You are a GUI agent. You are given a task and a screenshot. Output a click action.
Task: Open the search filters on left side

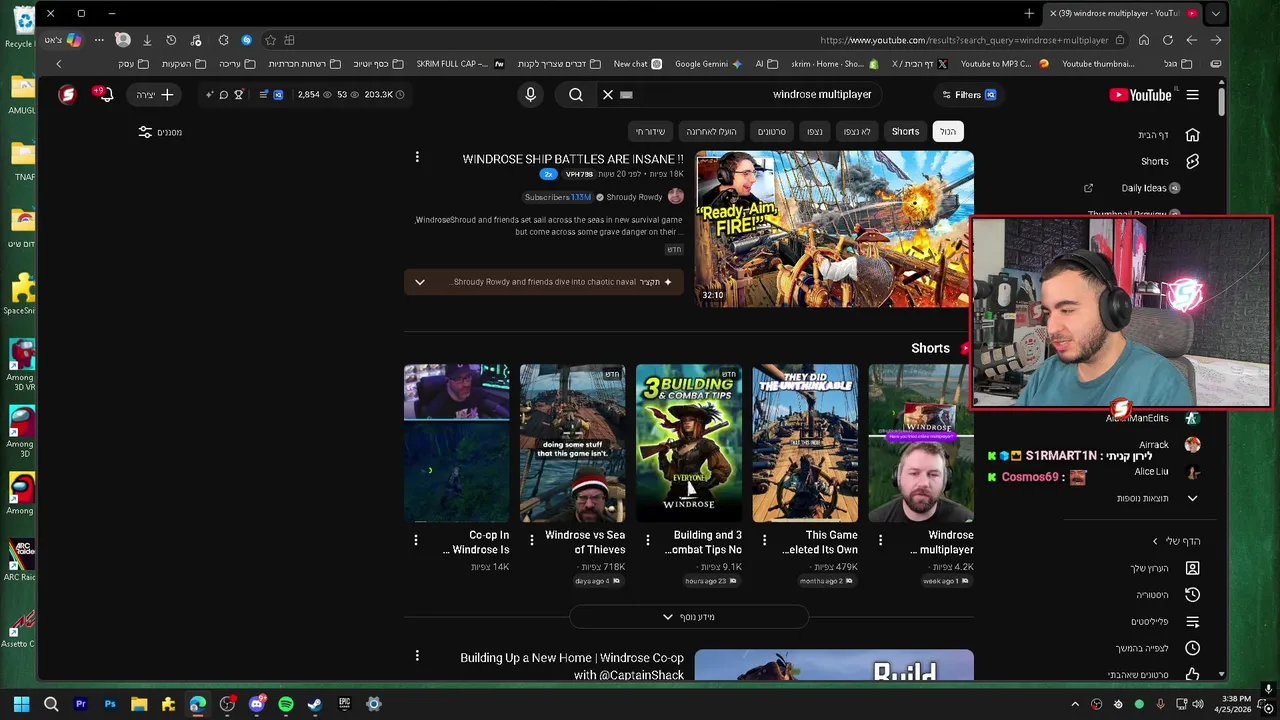tap(160, 132)
